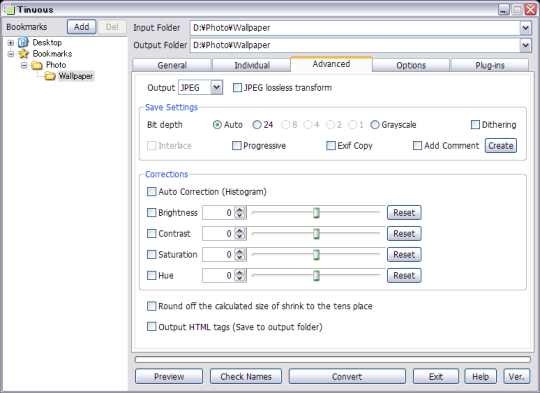Image resolution: width=540 pixels, height=393 pixels.
Task: Enable Output HTML tags option
Action: tap(152, 327)
